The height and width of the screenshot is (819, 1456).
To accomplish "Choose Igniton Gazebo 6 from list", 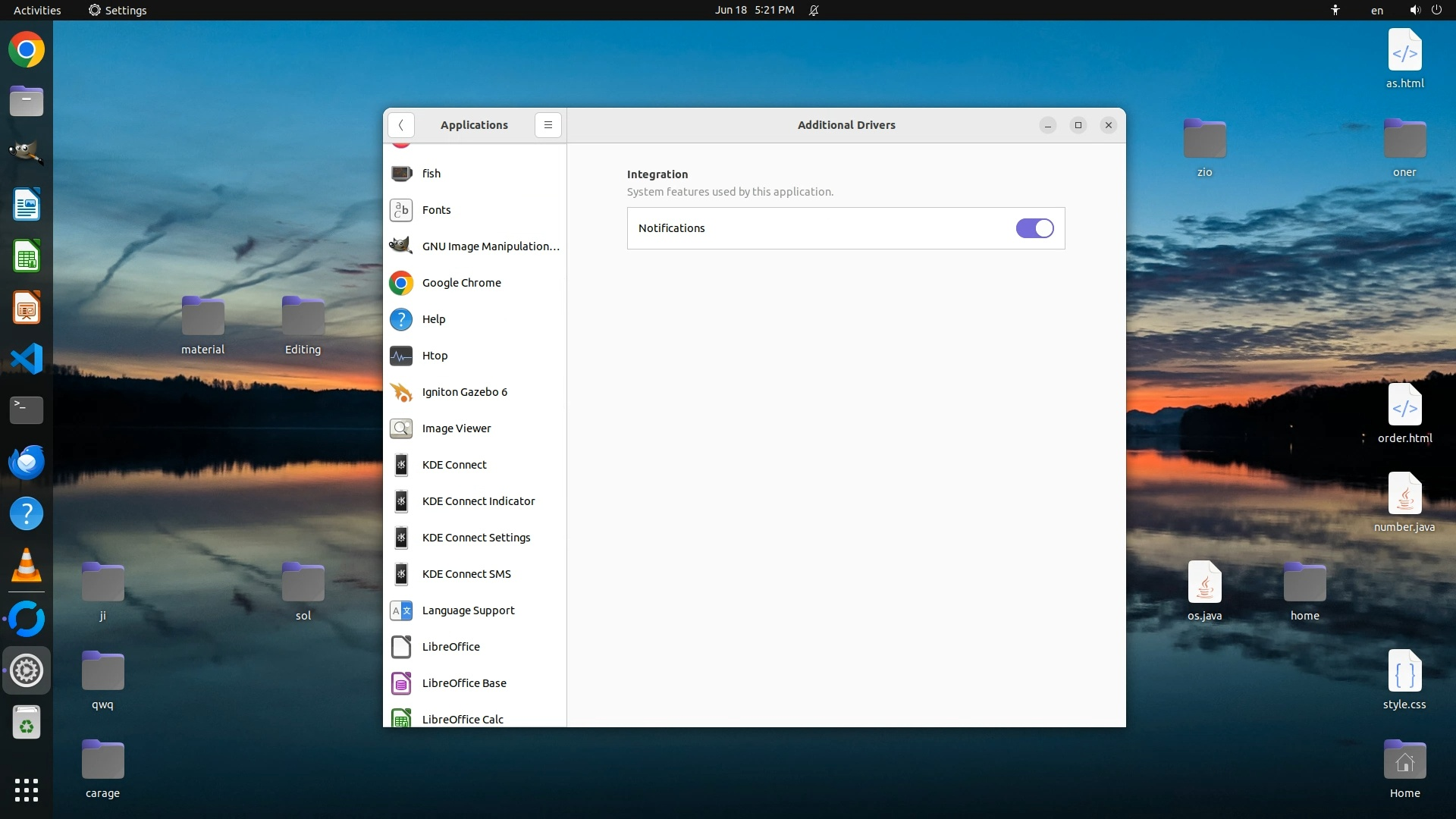I will [x=464, y=392].
